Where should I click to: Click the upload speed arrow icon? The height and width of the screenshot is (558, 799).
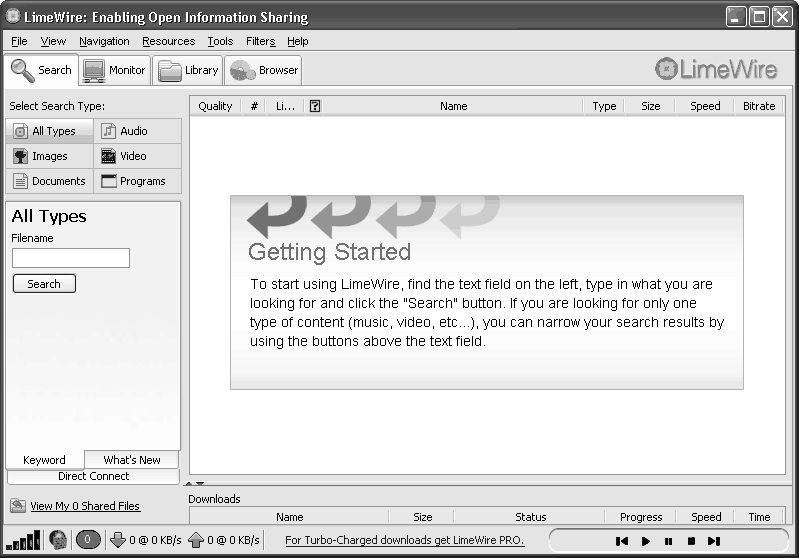196,540
